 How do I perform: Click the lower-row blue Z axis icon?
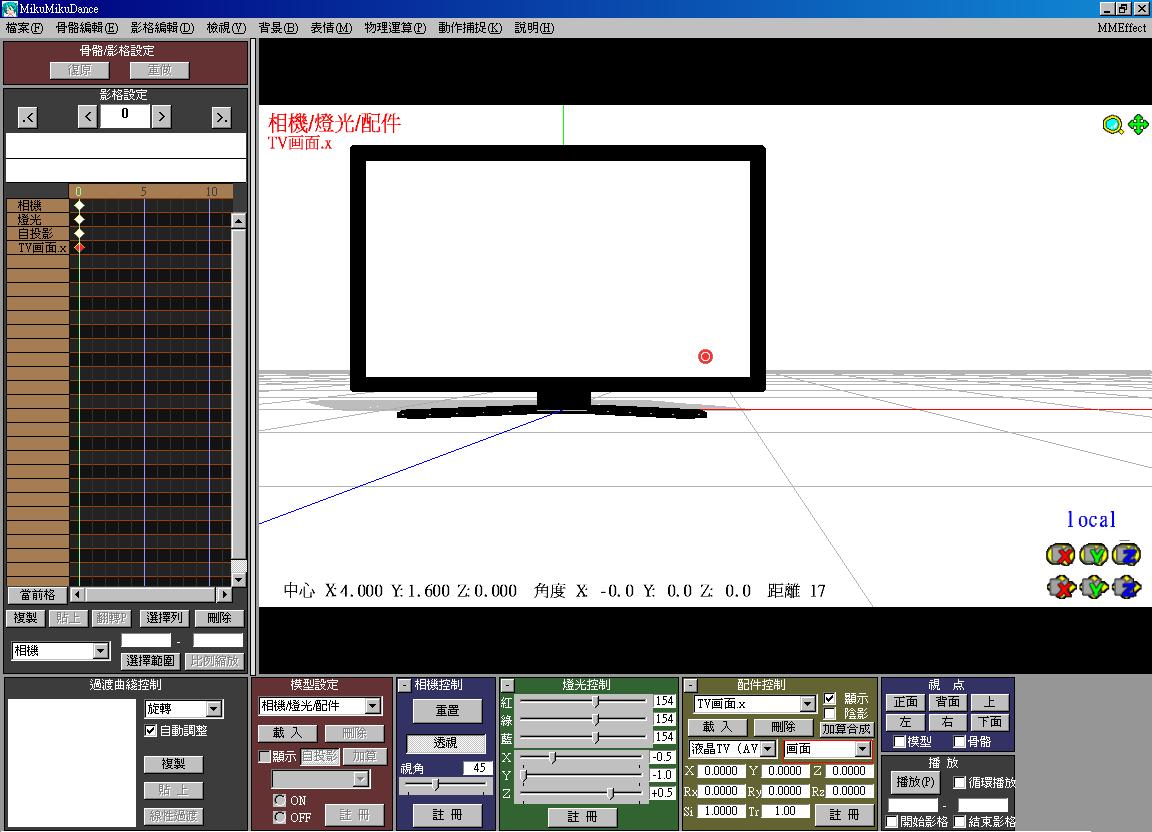tap(1126, 587)
